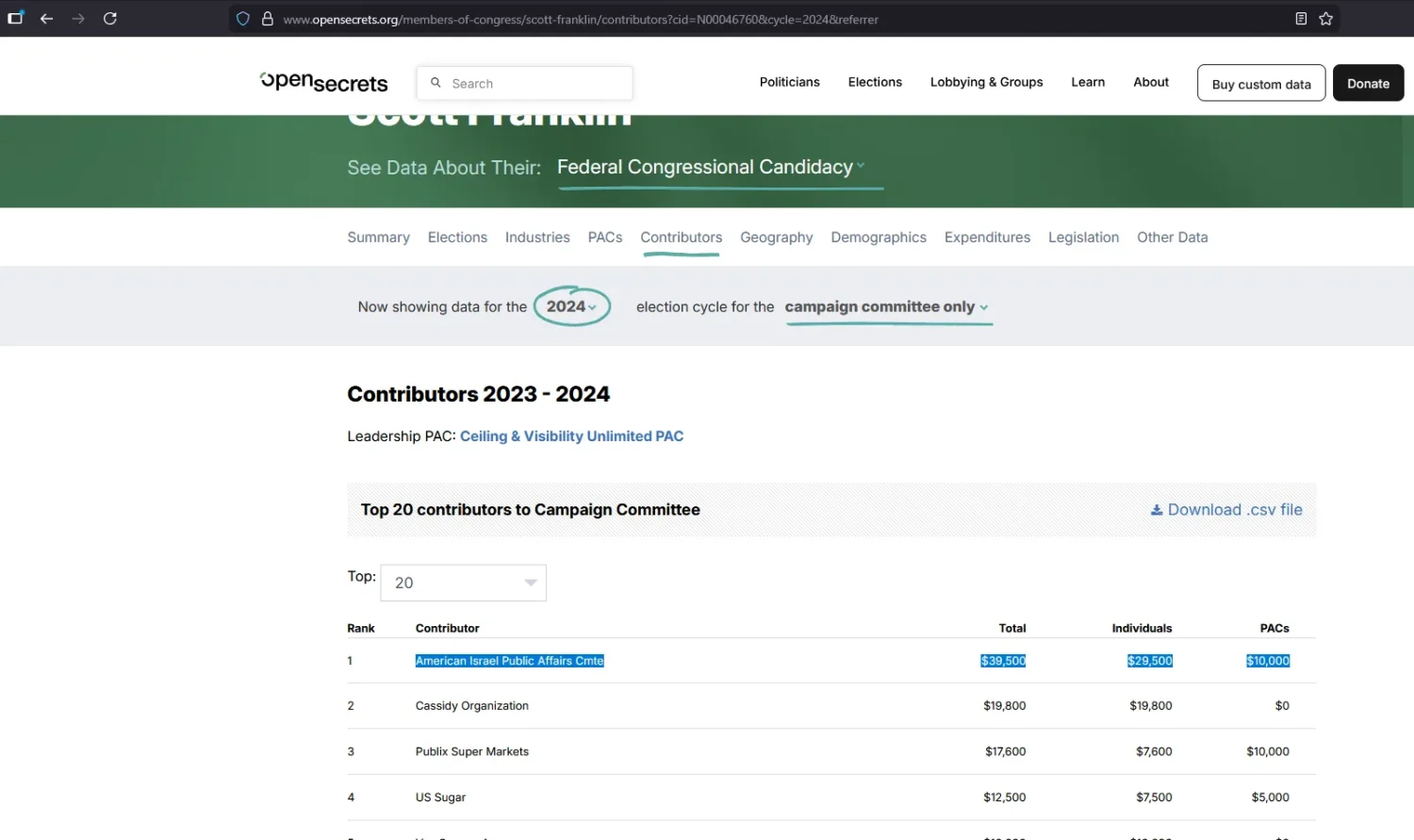Open the Learn menu
Screen dimensions: 1414x840
pos(1088,82)
